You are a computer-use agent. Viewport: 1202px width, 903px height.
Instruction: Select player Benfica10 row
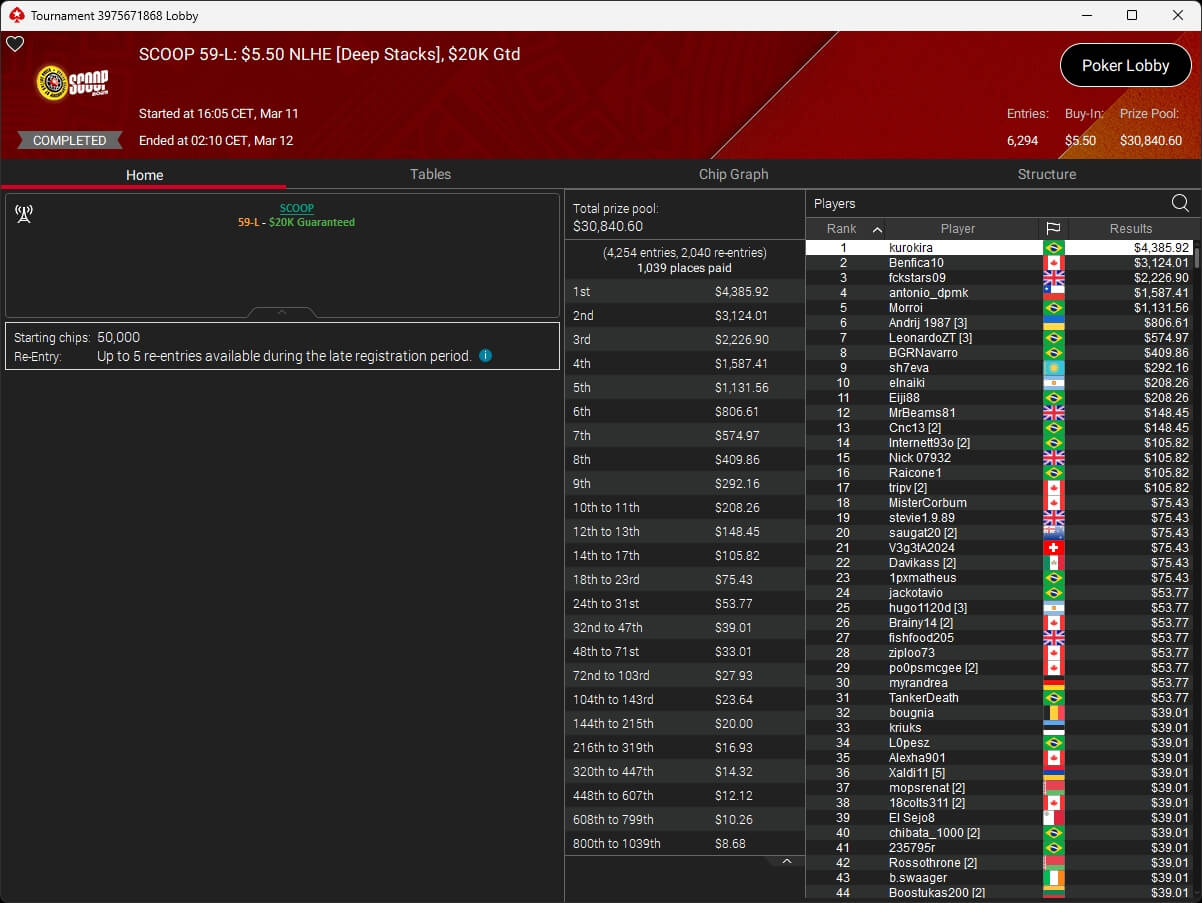916,263
